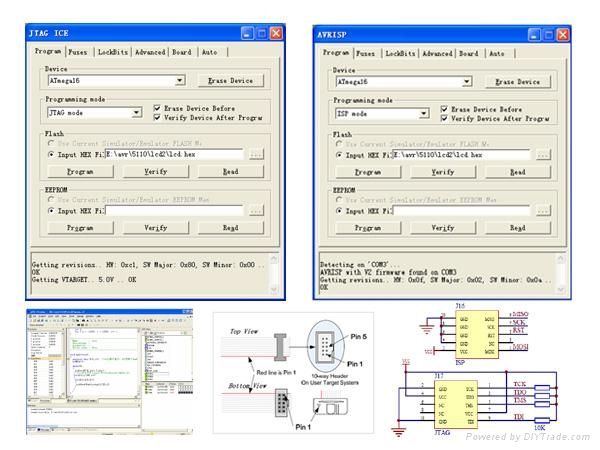Click Flash HEX file path field in AVRISP
Image resolution: width=600 pixels, height=450 pixels.
tap(461, 155)
